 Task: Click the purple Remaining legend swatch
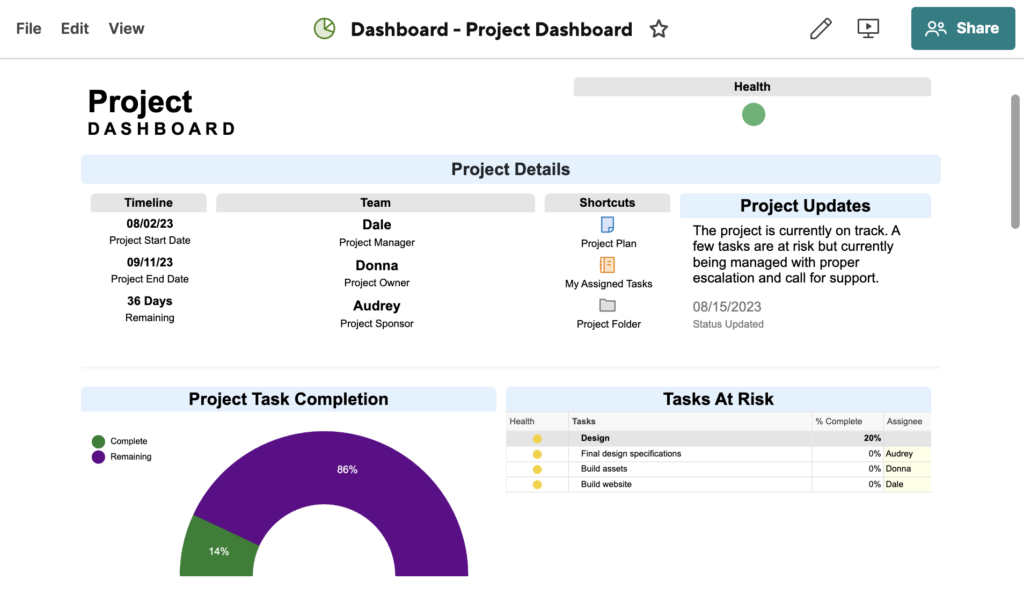click(x=98, y=457)
